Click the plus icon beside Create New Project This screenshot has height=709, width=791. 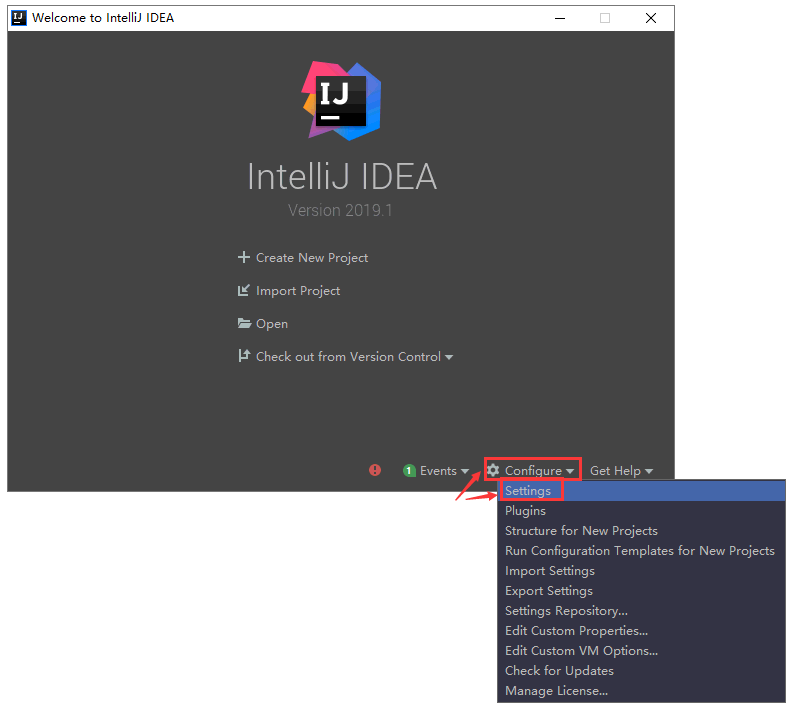(244, 257)
